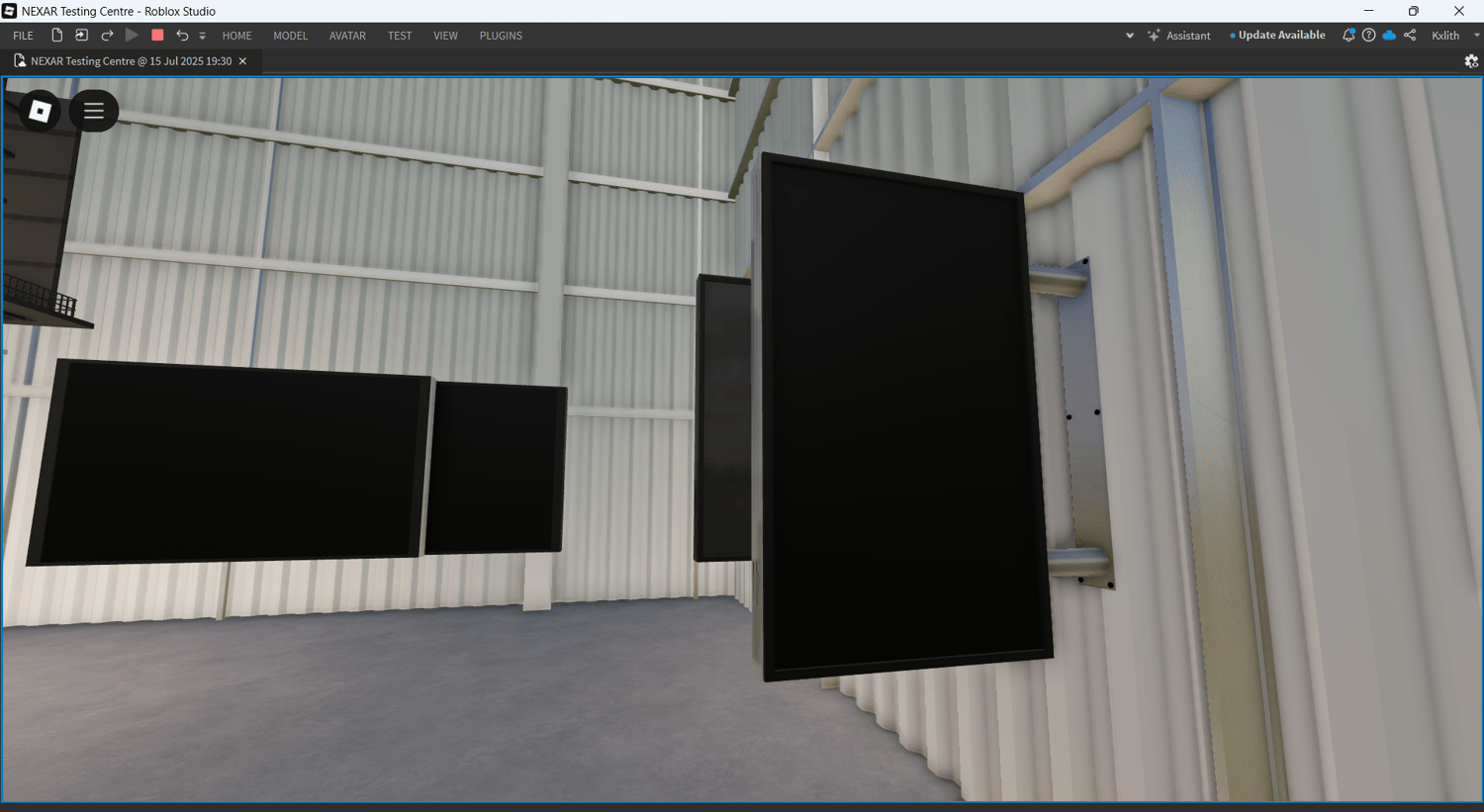Open the help question mark icon
The height and width of the screenshot is (812, 1484).
coord(1368,36)
